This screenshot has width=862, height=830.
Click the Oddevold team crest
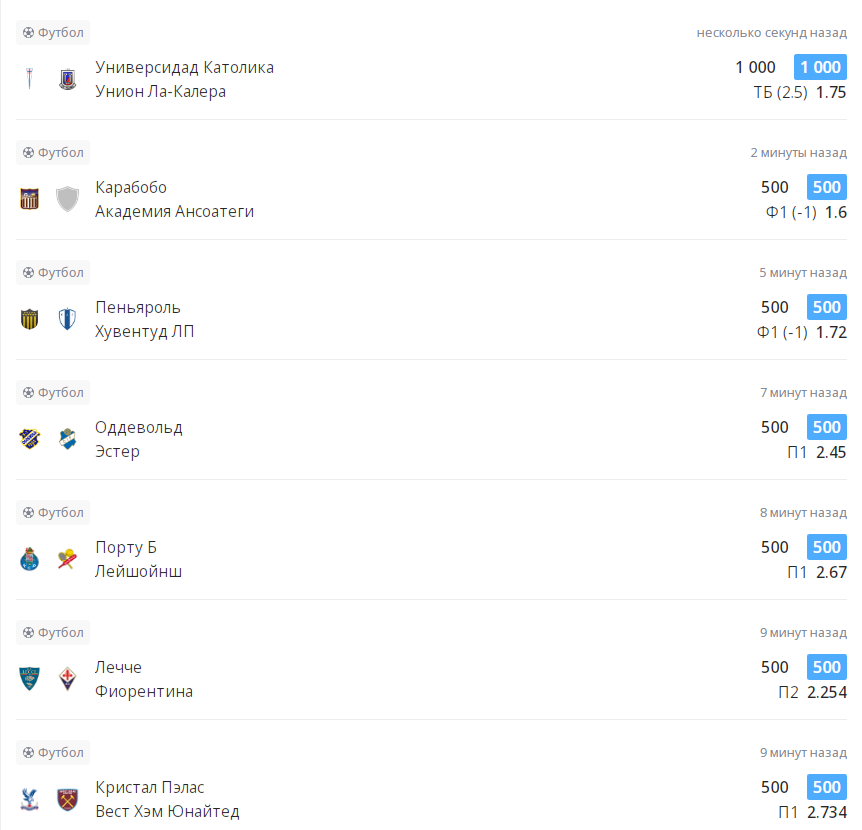click(30, 439)
